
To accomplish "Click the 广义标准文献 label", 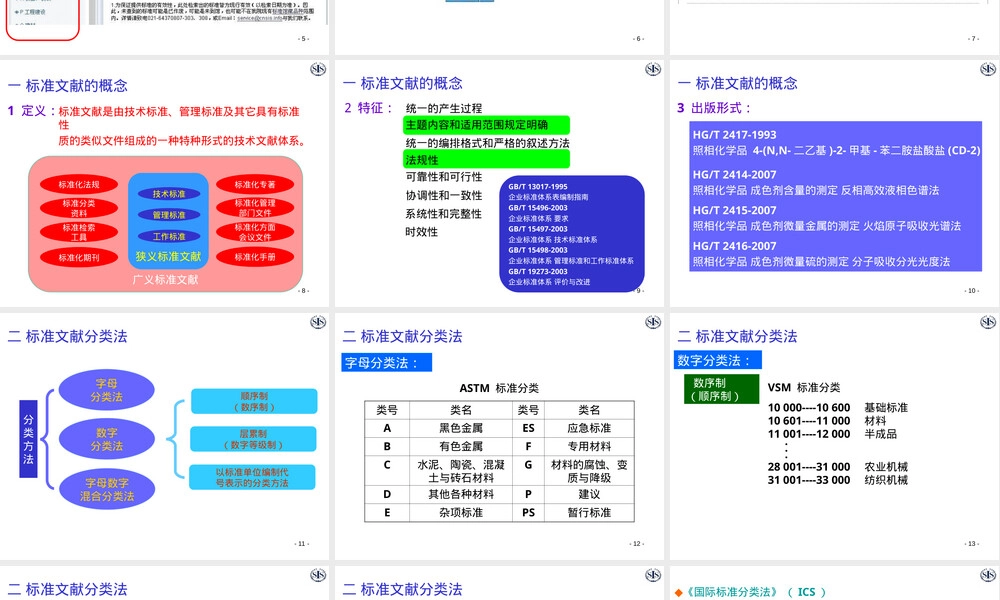I will (x=165, y=279).
